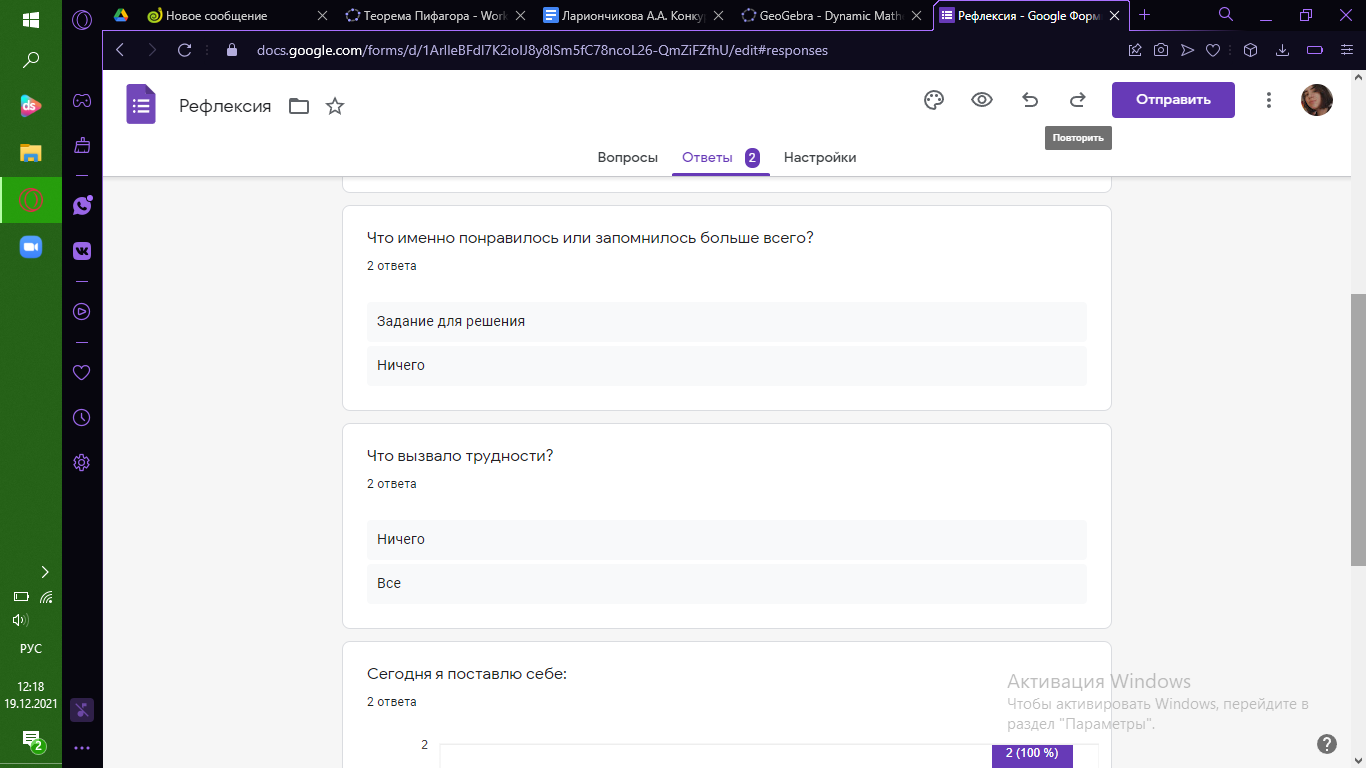The image size is (1366, 768).
Task: Select the 'Ничего' answer under Что именно понравилось
Action: click(x=726, y=366)
